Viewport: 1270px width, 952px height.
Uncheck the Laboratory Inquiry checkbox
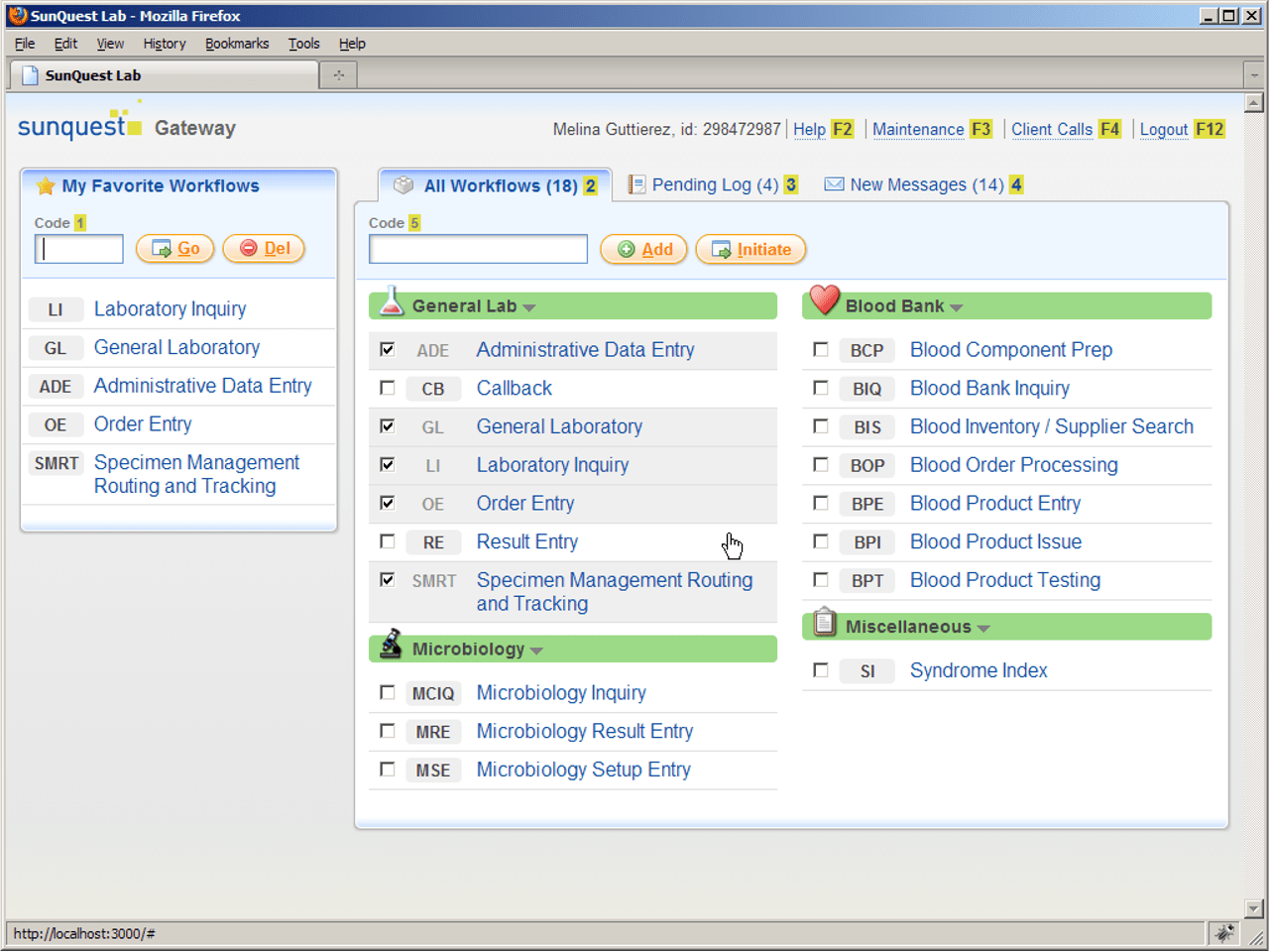tap(388, 464)
